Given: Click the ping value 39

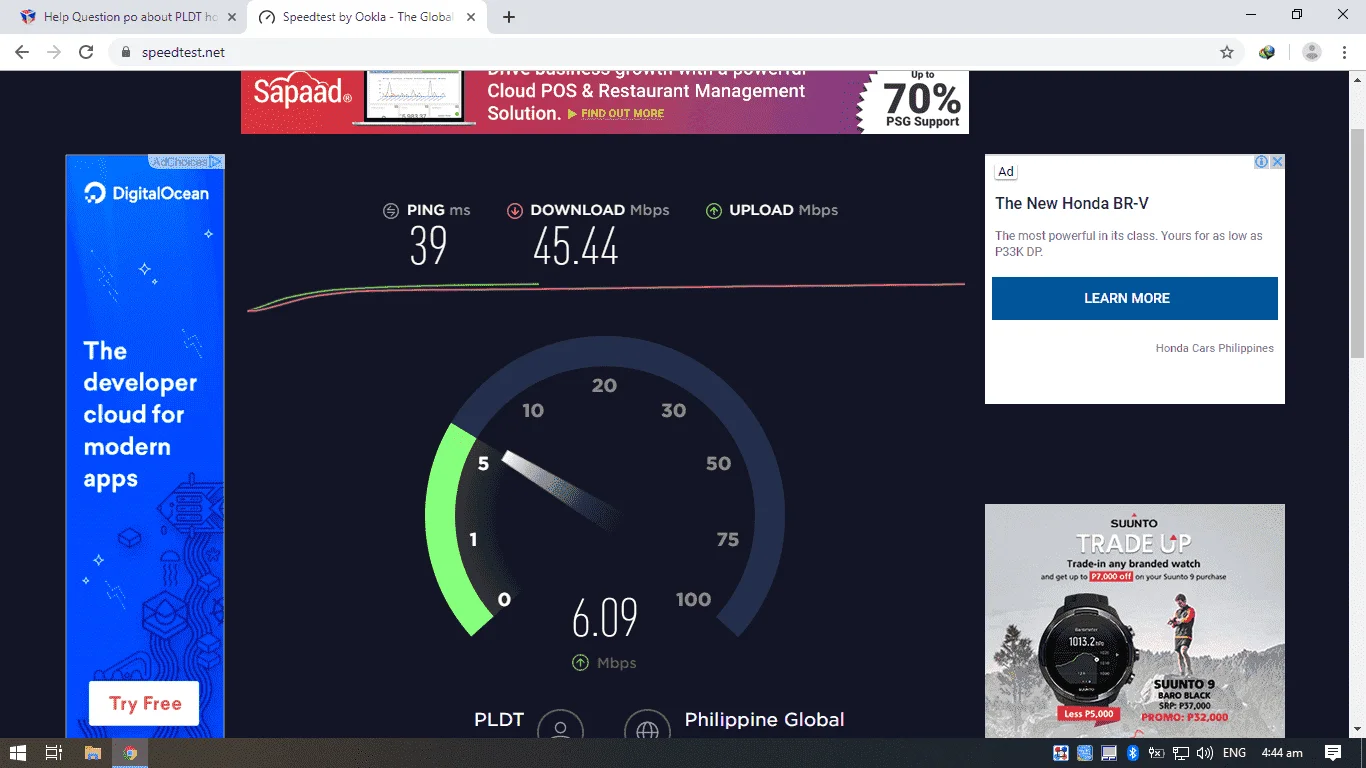Looking at the screenshot, I should click(x=428, y=246).
